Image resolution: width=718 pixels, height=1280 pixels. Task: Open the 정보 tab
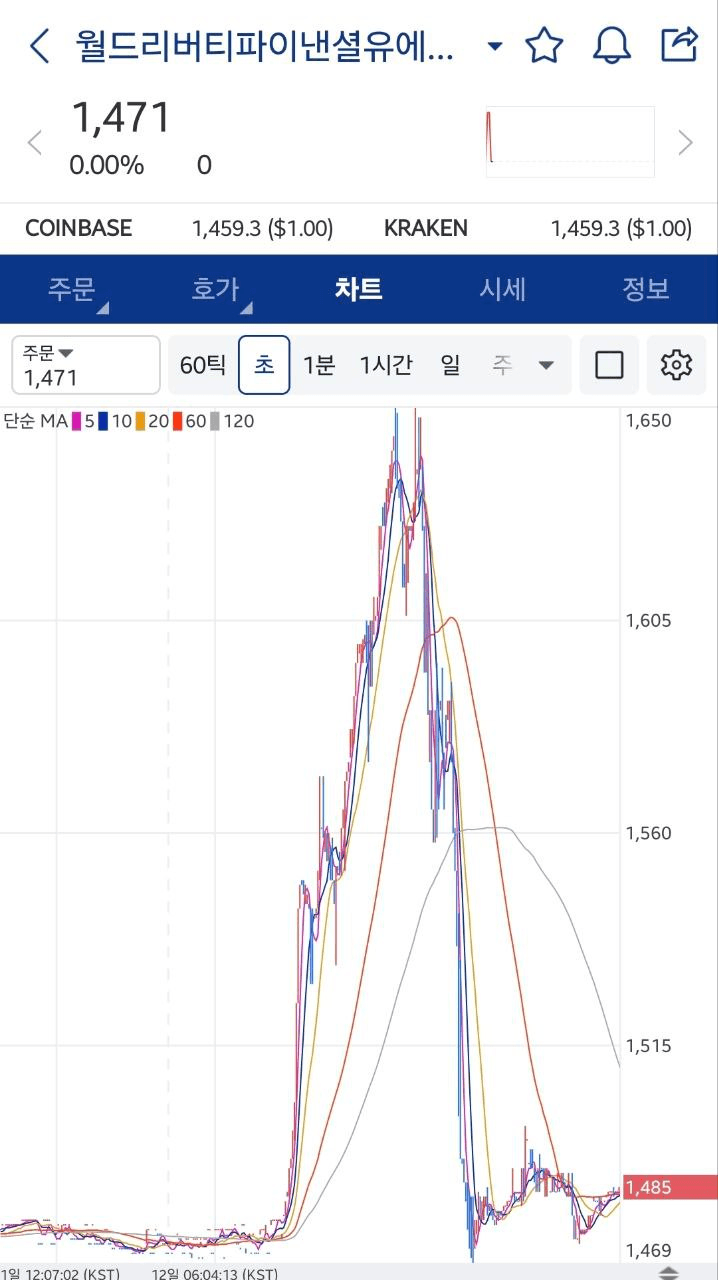645,290
